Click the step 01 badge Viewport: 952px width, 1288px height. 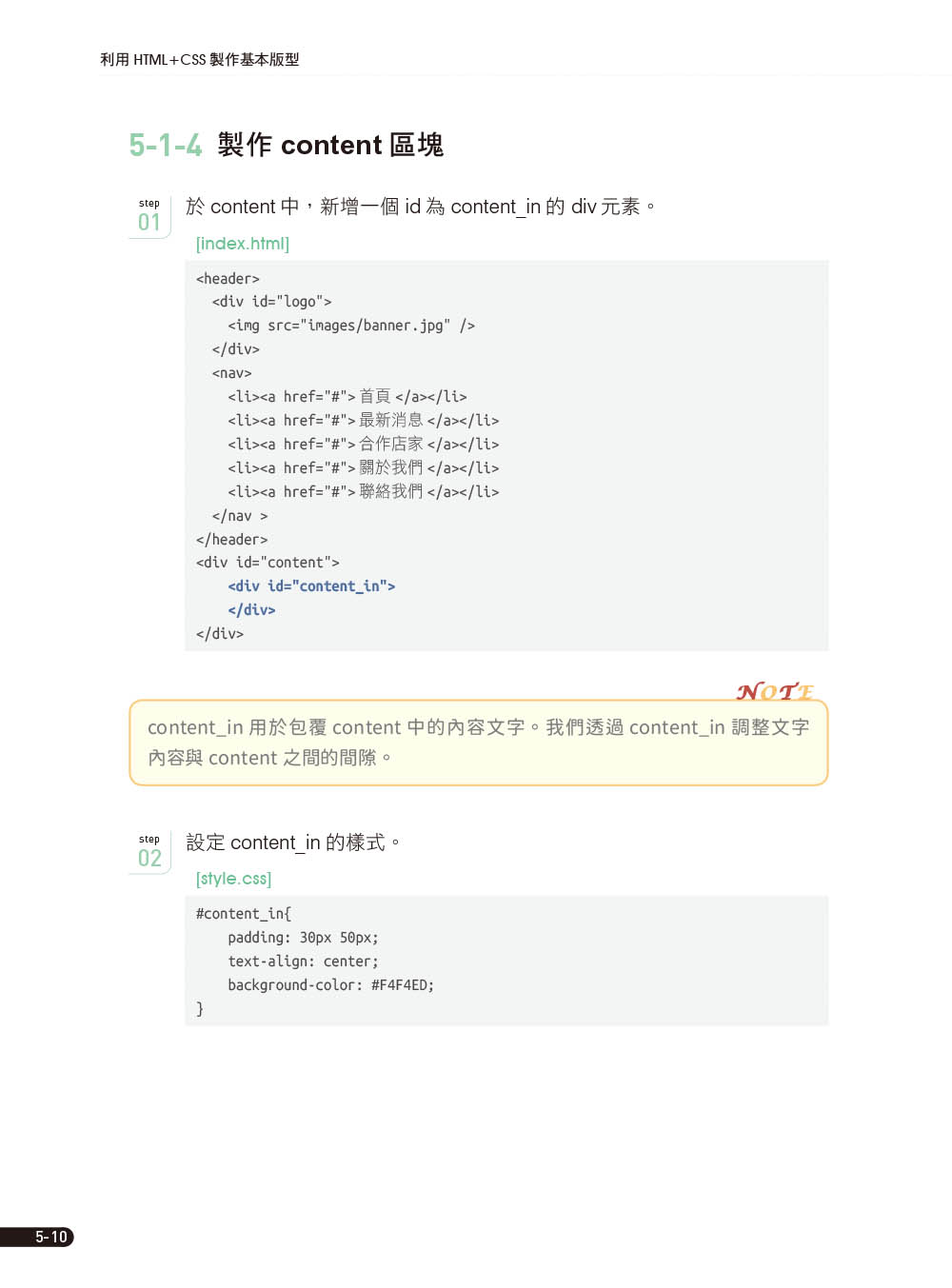tap(149, 216)
